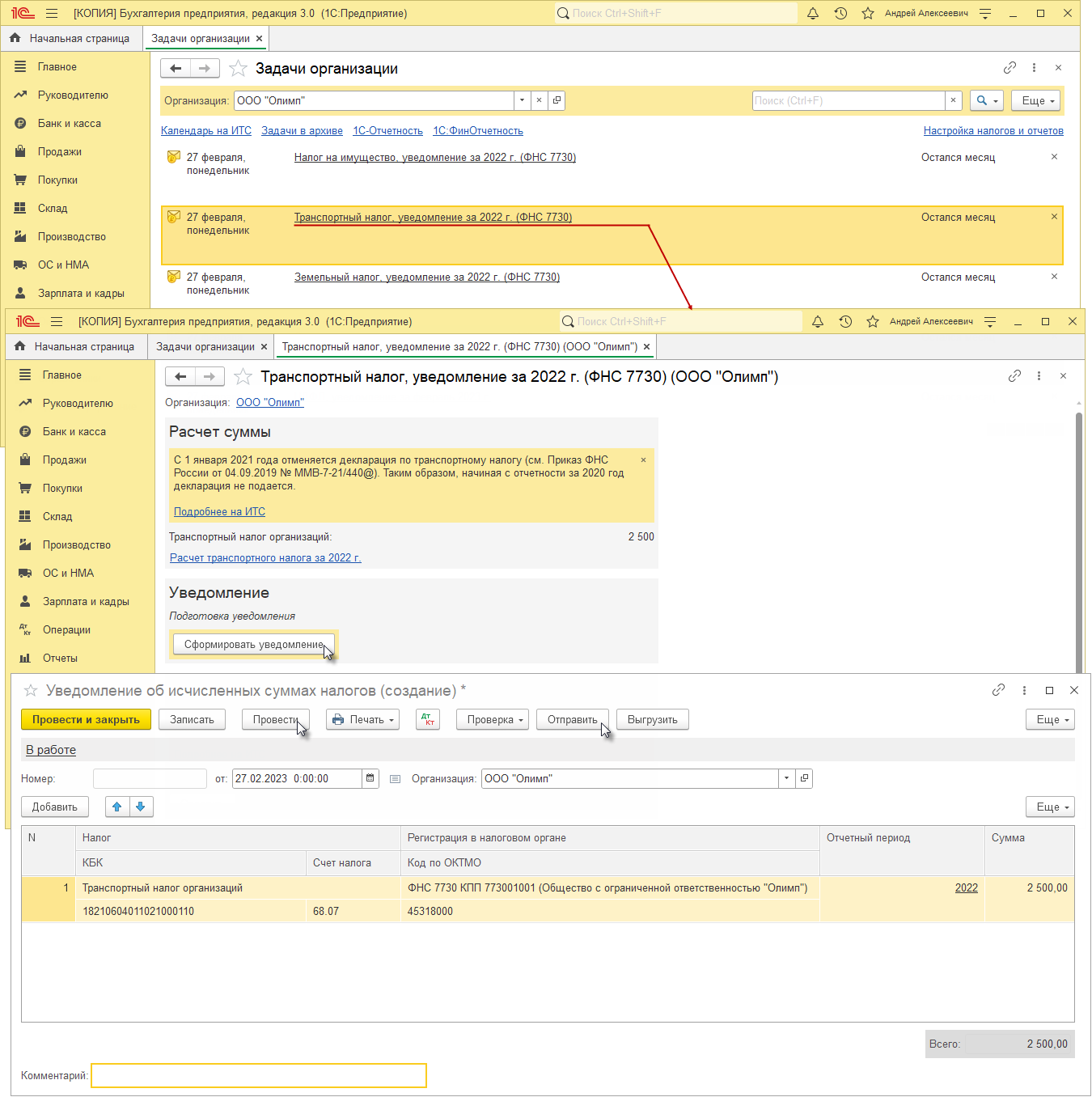Open three-dot menu of the Транспортный налог form
This screenshot has height=1097, width=1092.
click(1039, 376)
